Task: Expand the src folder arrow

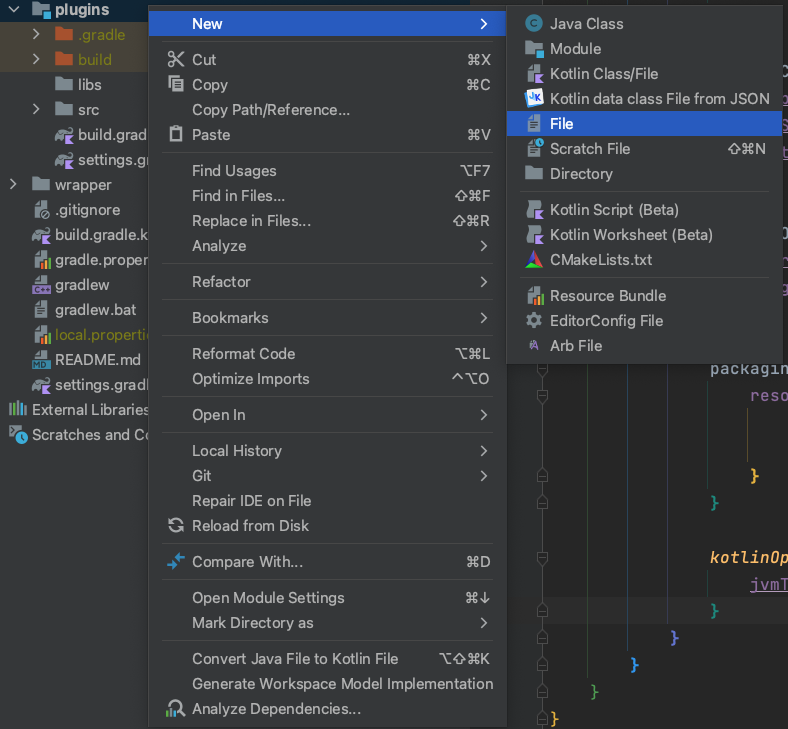Action: point(36,109)
